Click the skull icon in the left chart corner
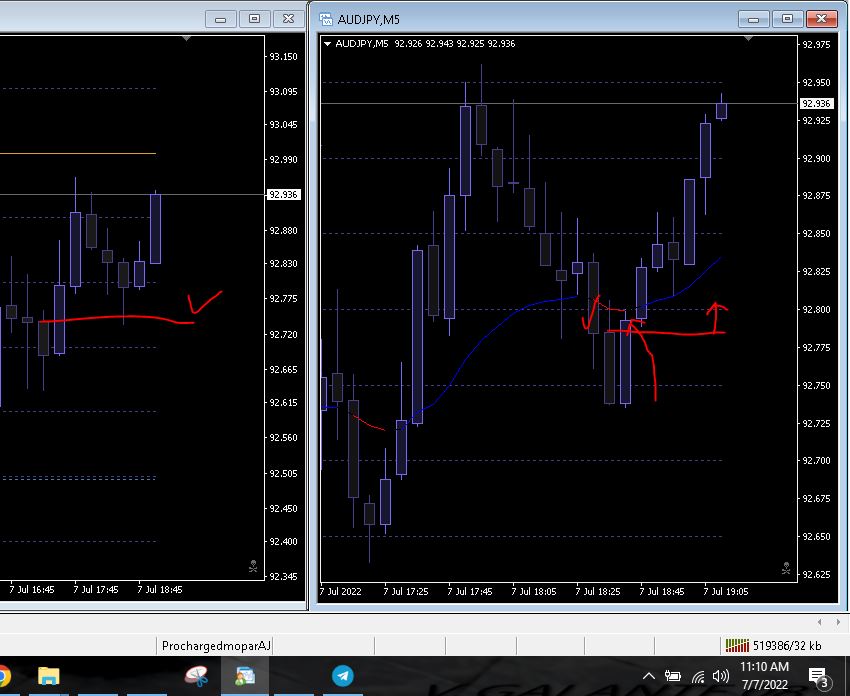Screen dimensions: 850x696 pos(253,566)
